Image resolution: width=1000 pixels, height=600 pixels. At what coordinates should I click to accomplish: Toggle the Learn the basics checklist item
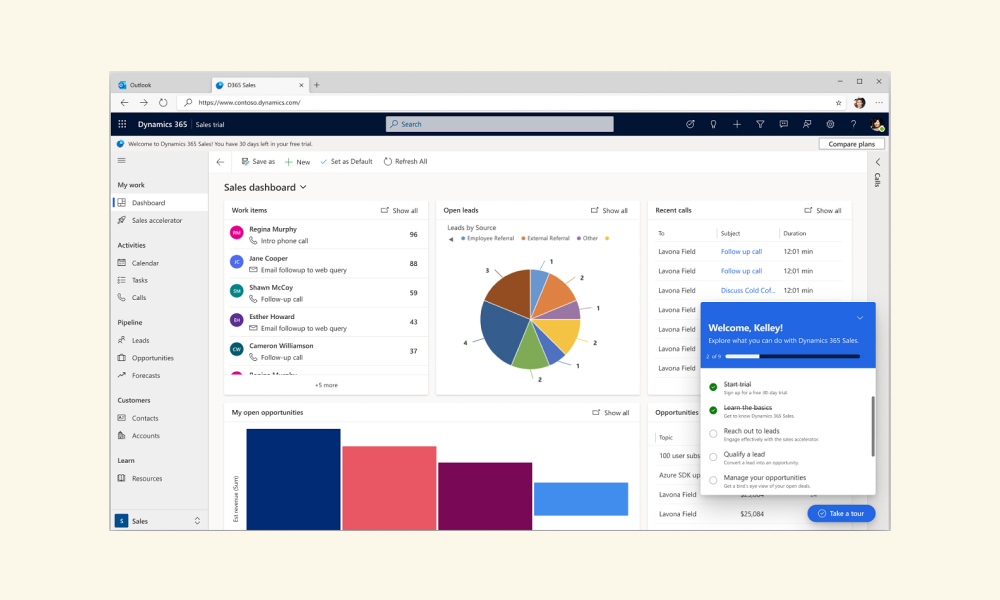[713, 410]
